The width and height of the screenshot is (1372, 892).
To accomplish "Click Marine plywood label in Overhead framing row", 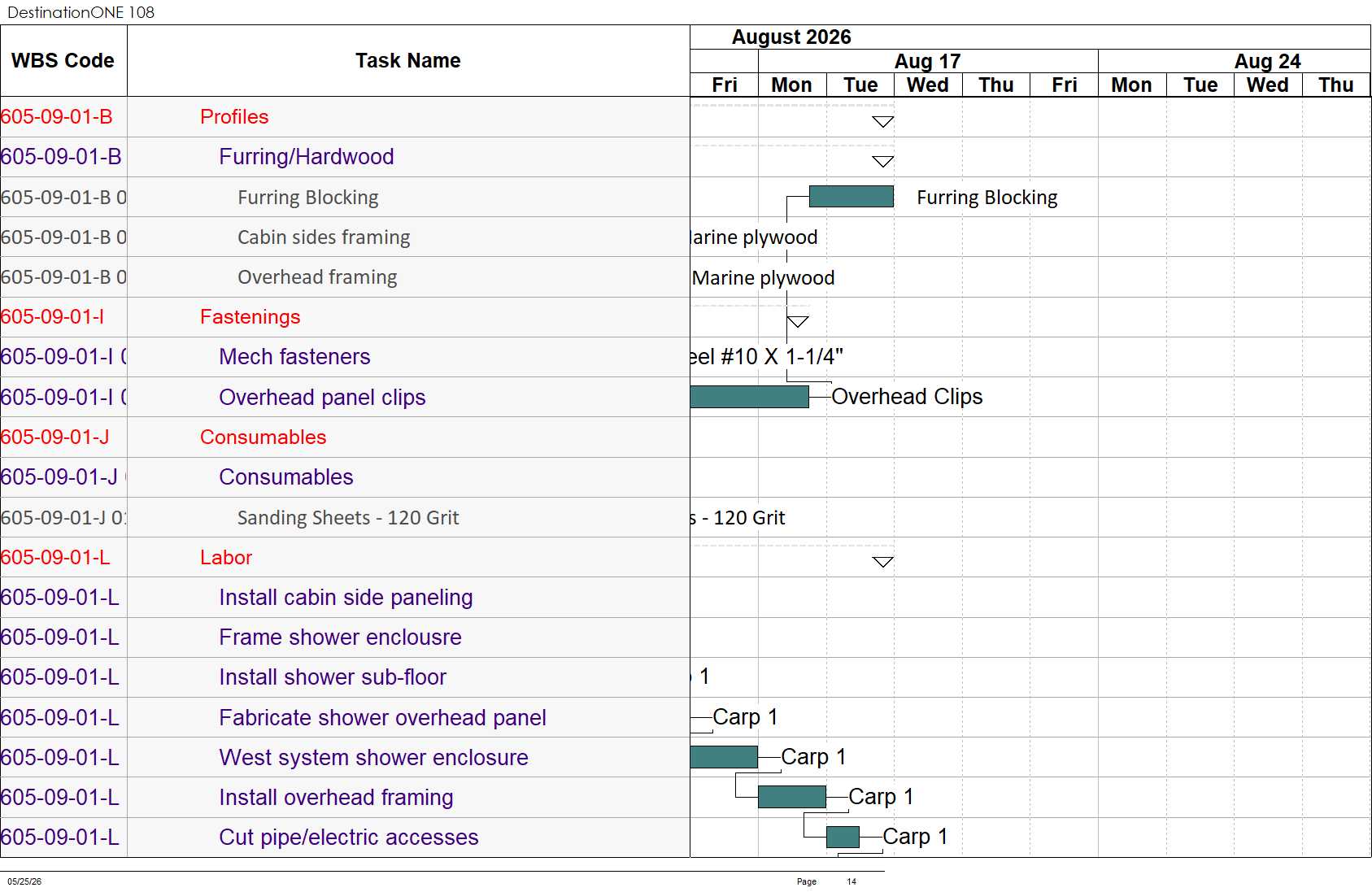I will coord(763,278).
